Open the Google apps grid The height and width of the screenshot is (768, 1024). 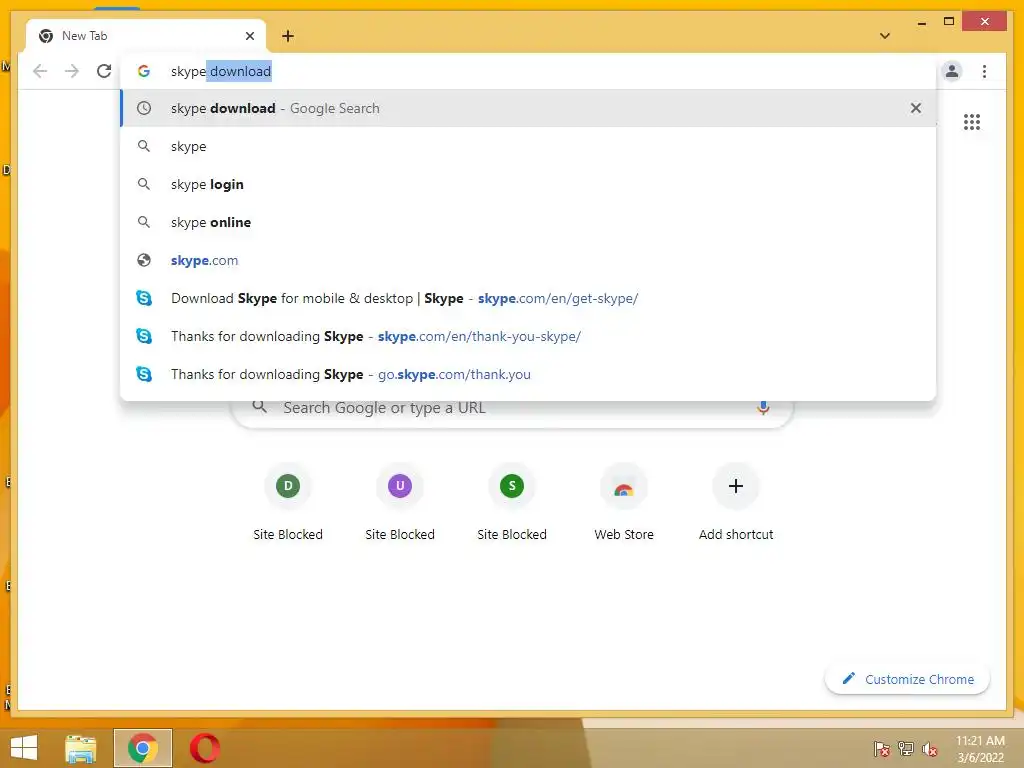pyautogui.click(x=972, y=122)
